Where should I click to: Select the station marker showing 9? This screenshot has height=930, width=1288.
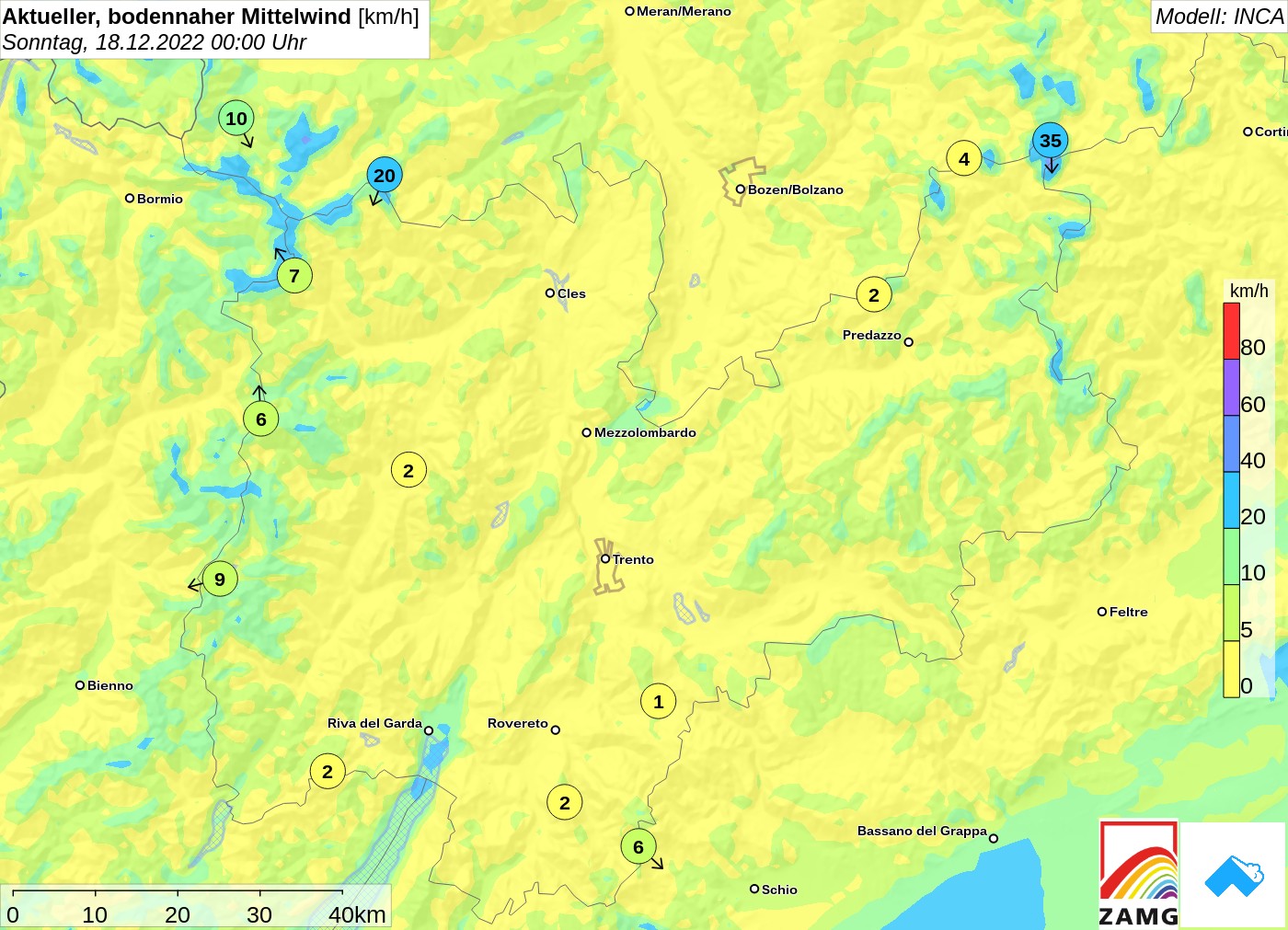coord(220,579)
